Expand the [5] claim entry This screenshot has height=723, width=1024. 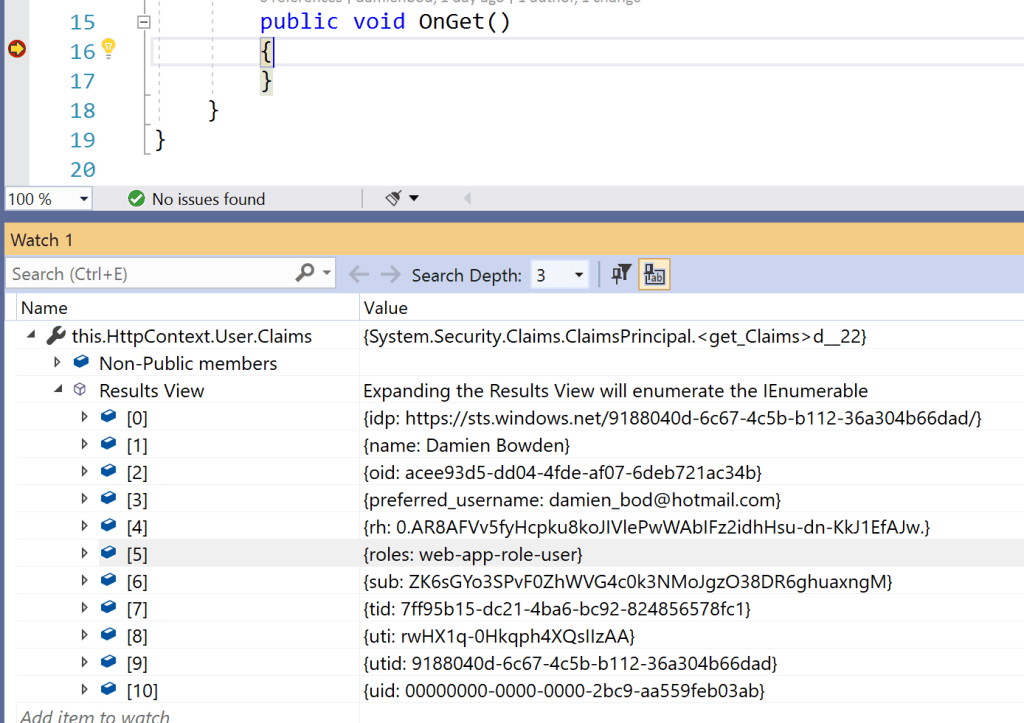[x=84, y=553]
